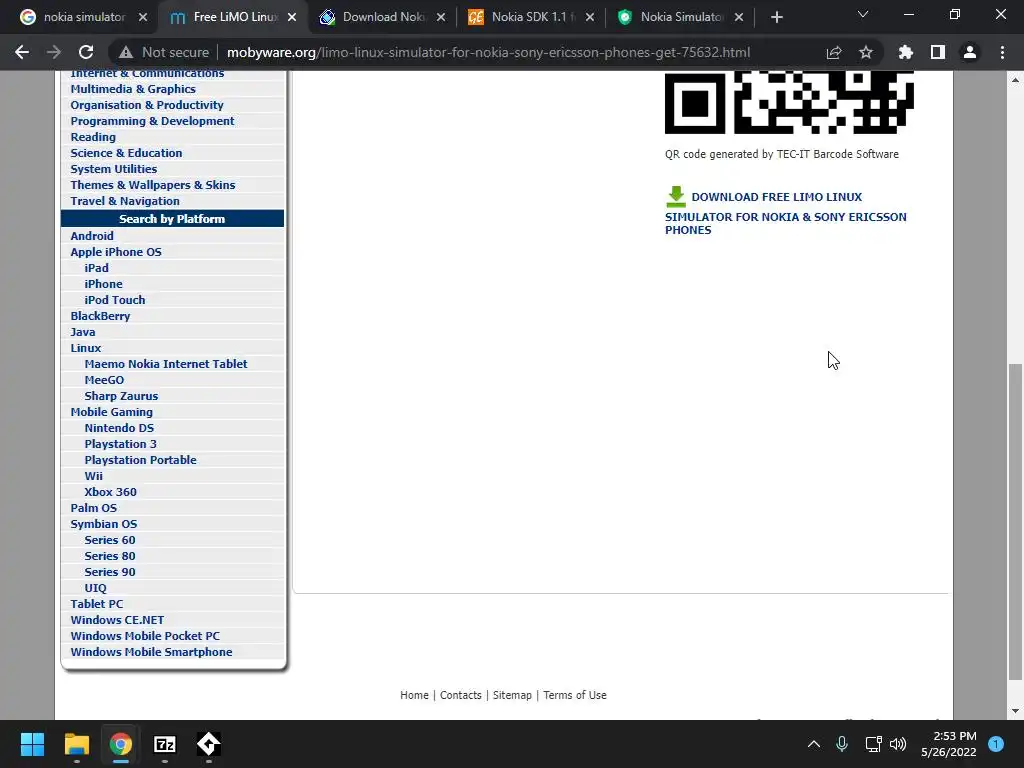This screenshot has height=768, width=1024.
Task: Click the page vertical scrollbar thumb
Action: [x=1015, y=522]
